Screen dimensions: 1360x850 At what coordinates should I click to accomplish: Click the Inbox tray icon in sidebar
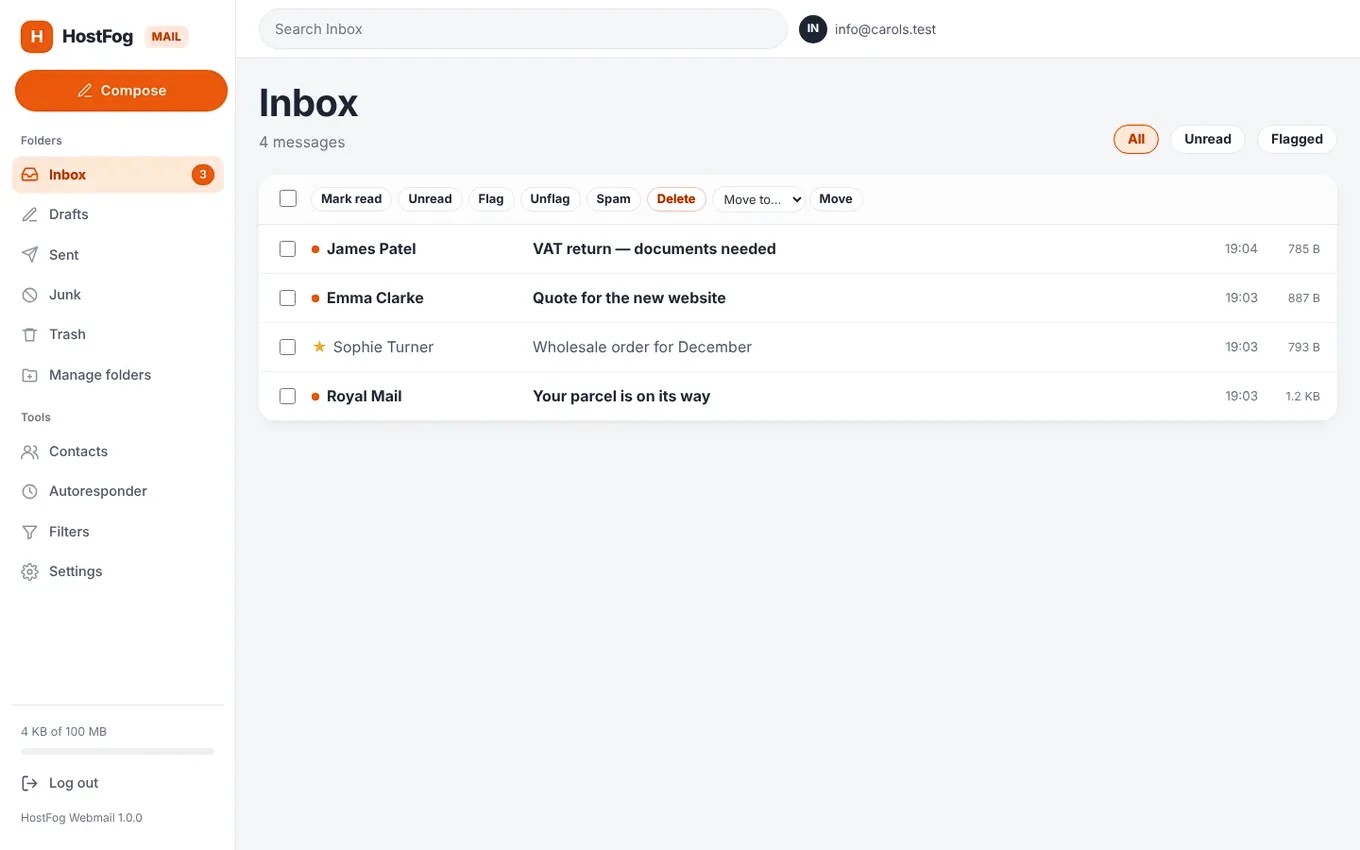pyautogui.click(x=30, y=174)
